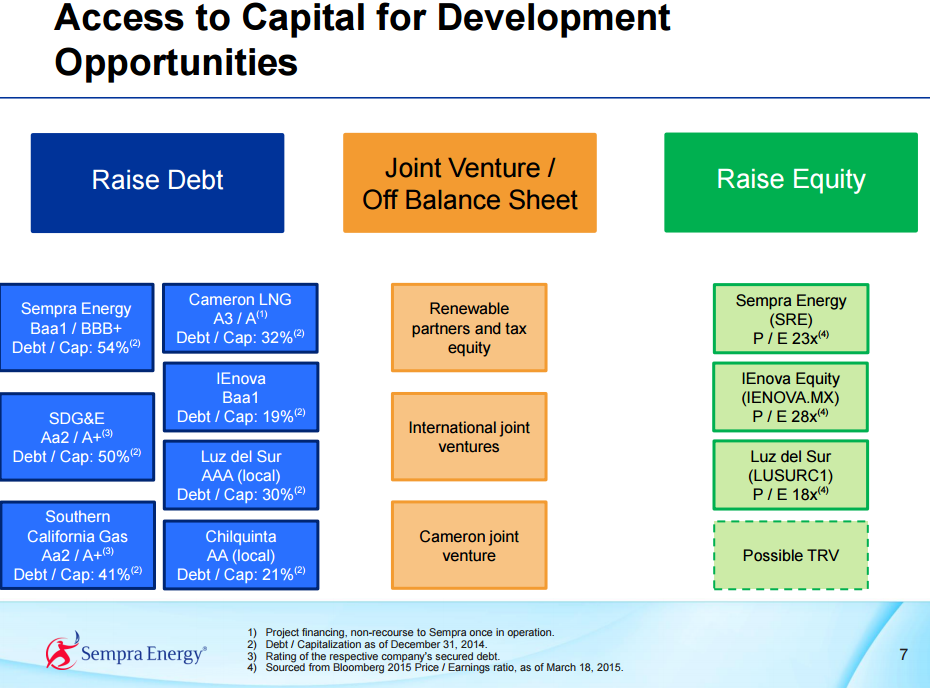Click the Joint Venture / Off Balance Sheet box
This screenshot has height=688, width=930.
pyautogui.click(x=470, y=183)
